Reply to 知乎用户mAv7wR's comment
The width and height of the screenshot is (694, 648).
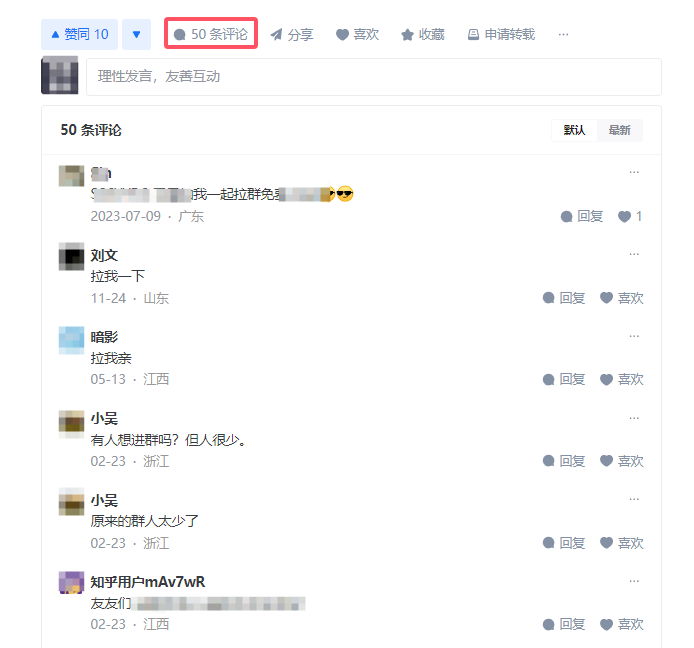click(x=564, y=624)
